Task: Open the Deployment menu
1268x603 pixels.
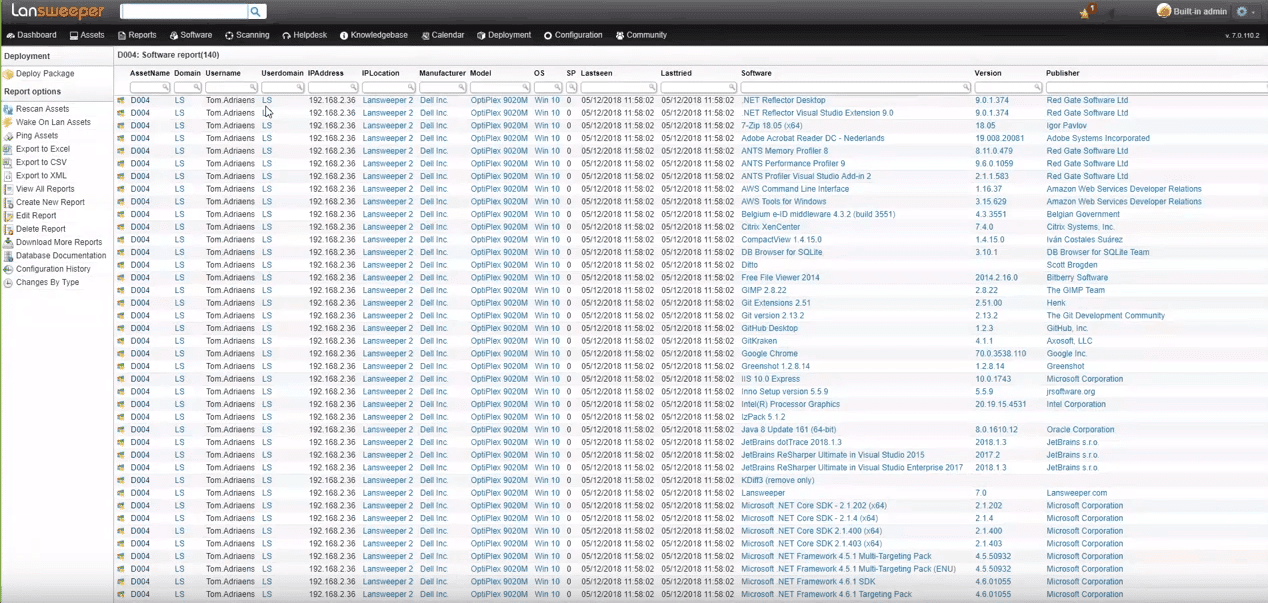Action: (x=504, y=35)
